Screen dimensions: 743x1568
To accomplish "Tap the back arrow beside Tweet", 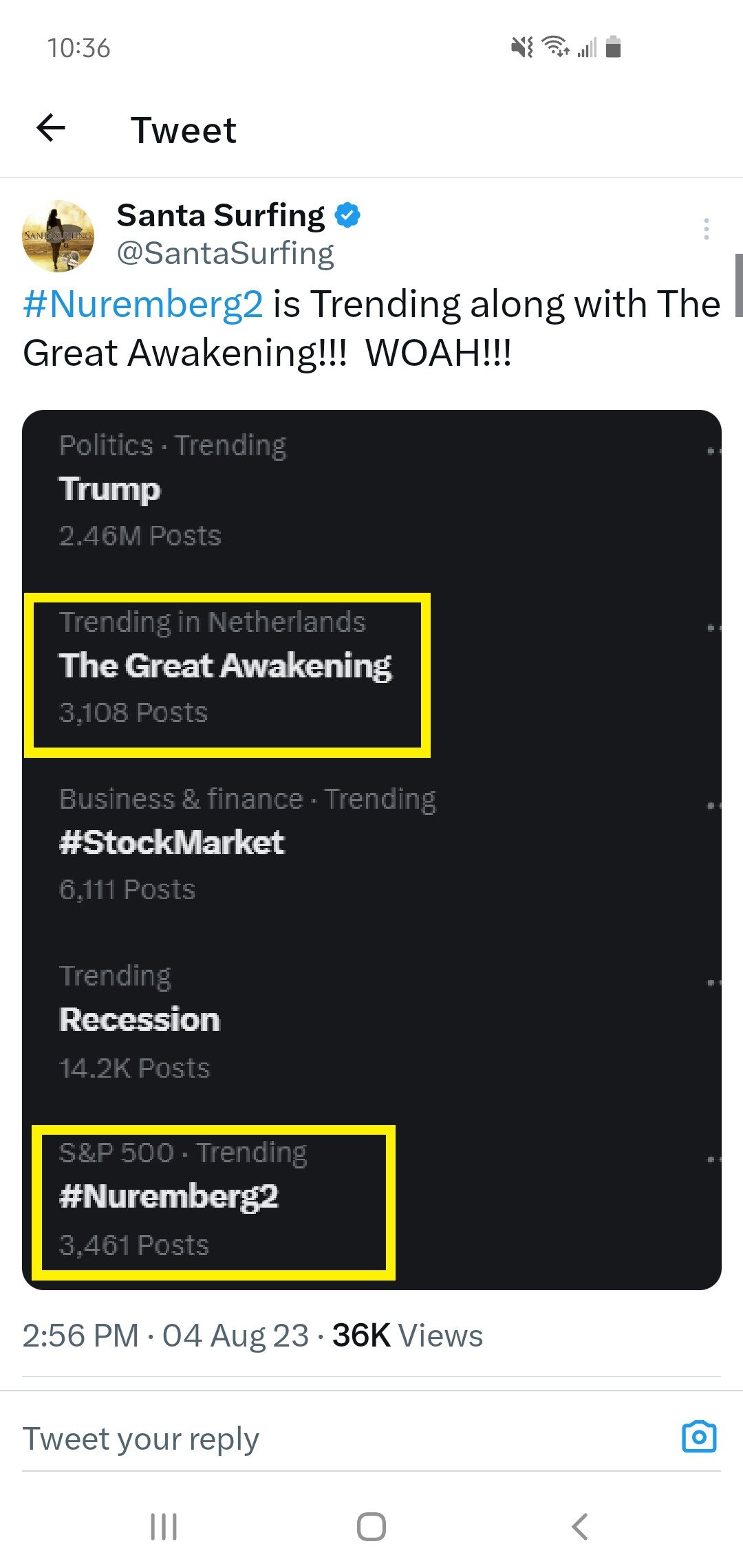I will [51, 128].
